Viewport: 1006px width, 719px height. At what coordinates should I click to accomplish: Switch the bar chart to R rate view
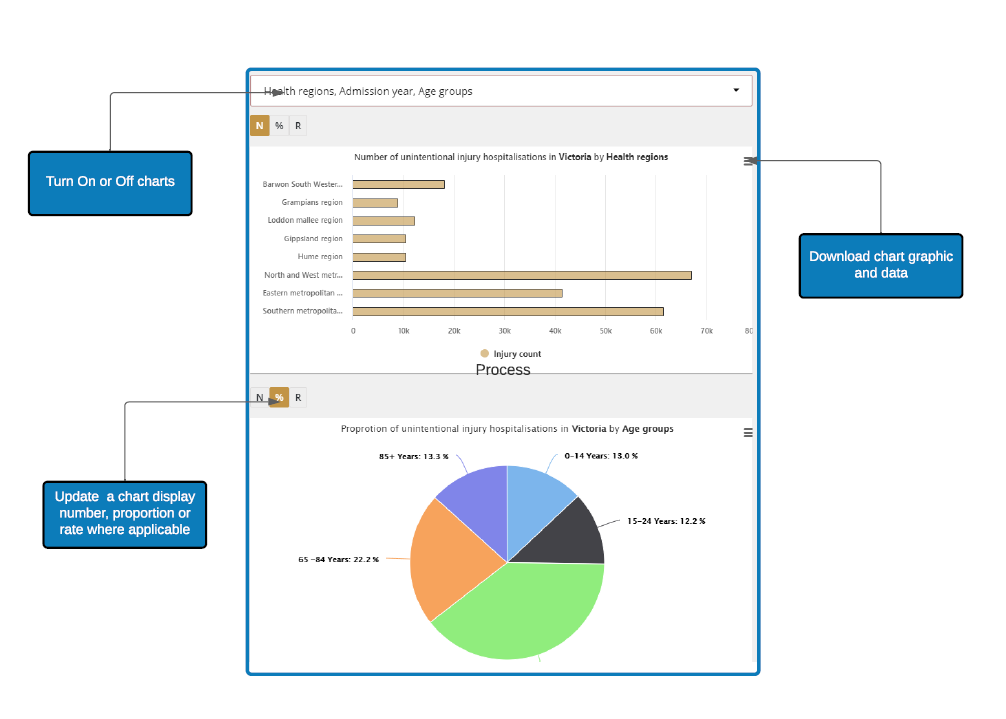[x=298, y=126]
